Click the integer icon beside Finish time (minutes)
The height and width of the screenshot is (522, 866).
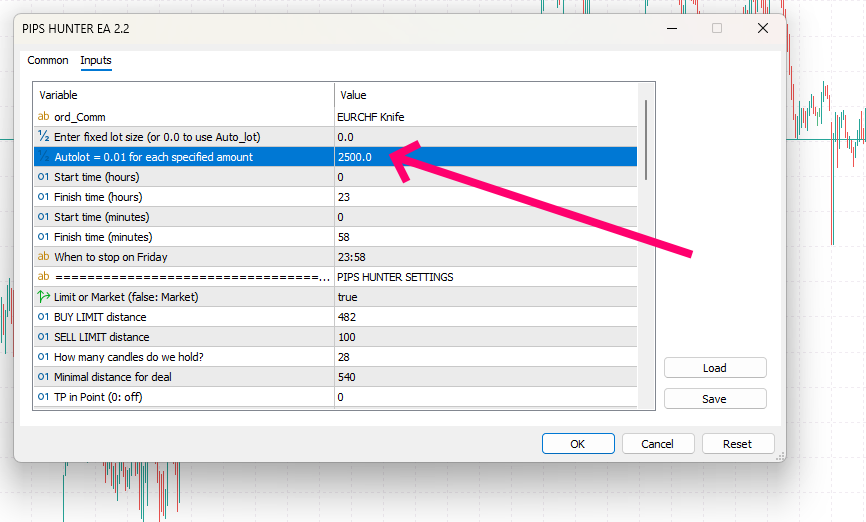pos(43,236)
